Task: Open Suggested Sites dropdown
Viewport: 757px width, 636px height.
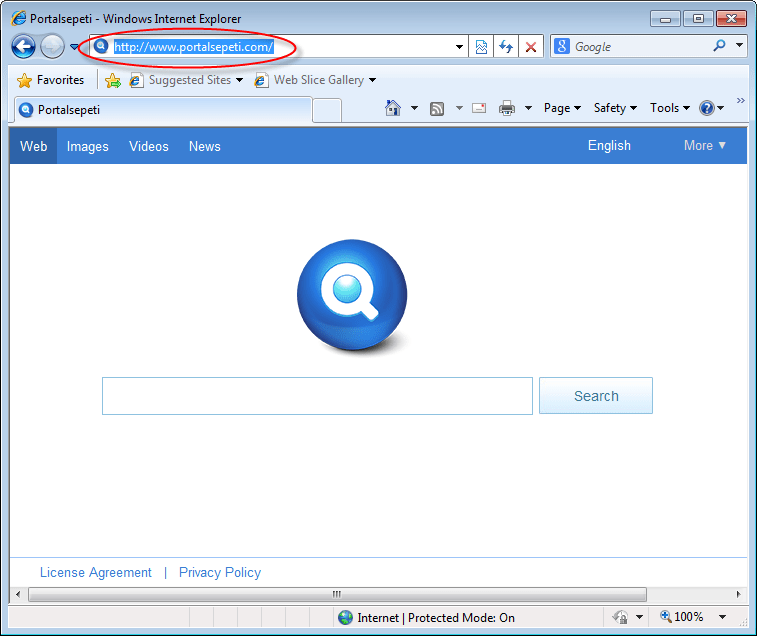Action: 186,80
